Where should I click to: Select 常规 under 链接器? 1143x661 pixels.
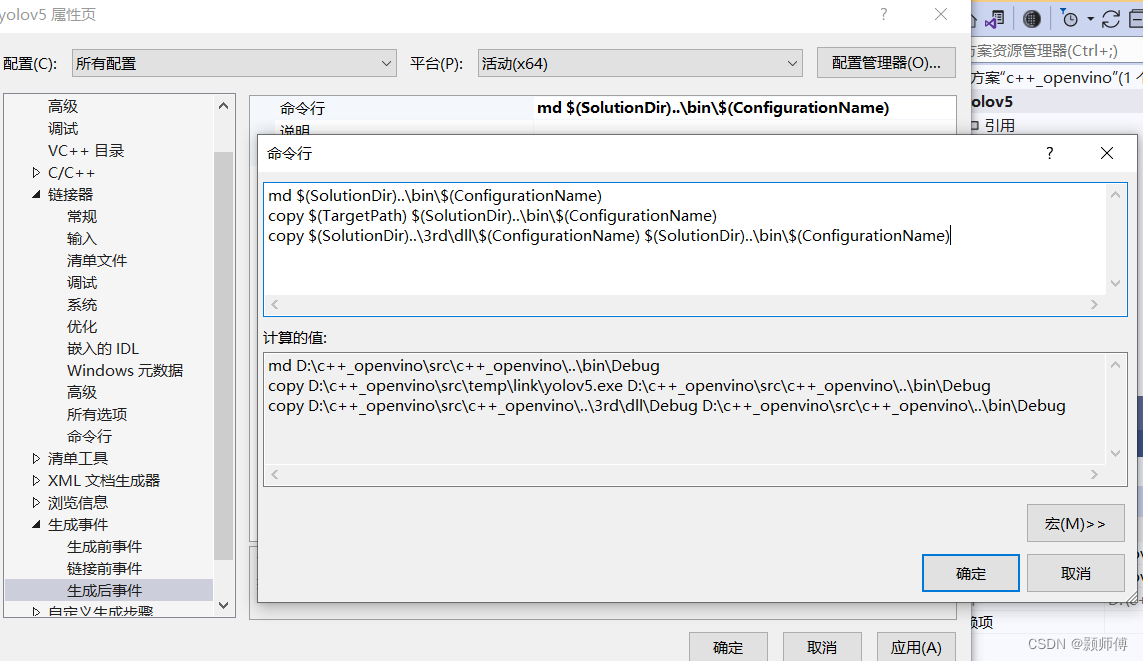[82, 216]
